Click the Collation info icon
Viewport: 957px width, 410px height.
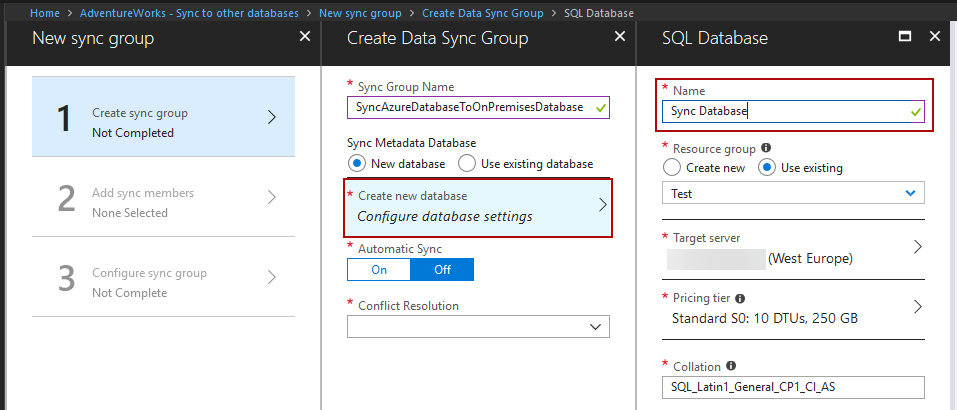coord(731,366)
